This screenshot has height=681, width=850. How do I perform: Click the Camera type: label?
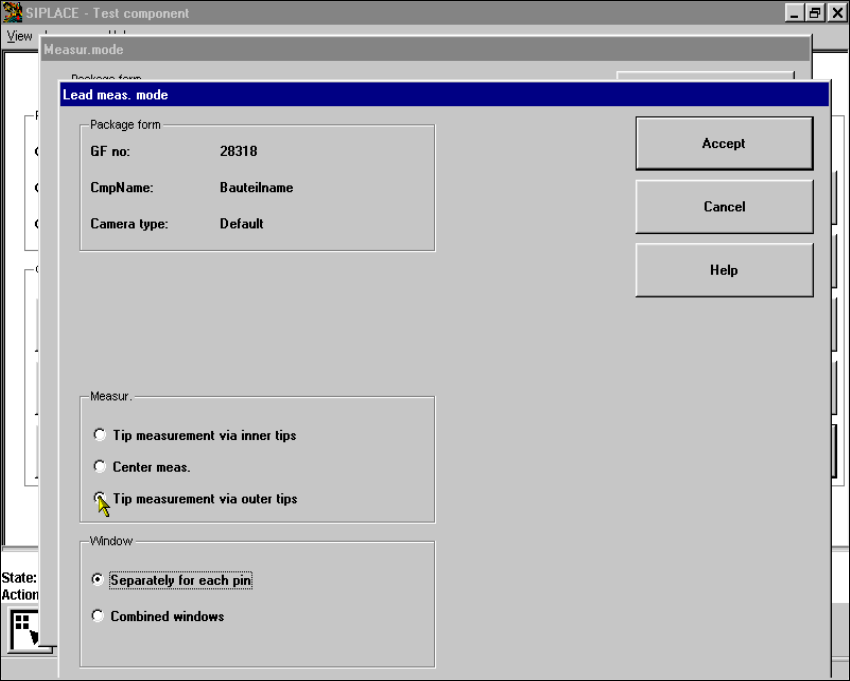129,224
